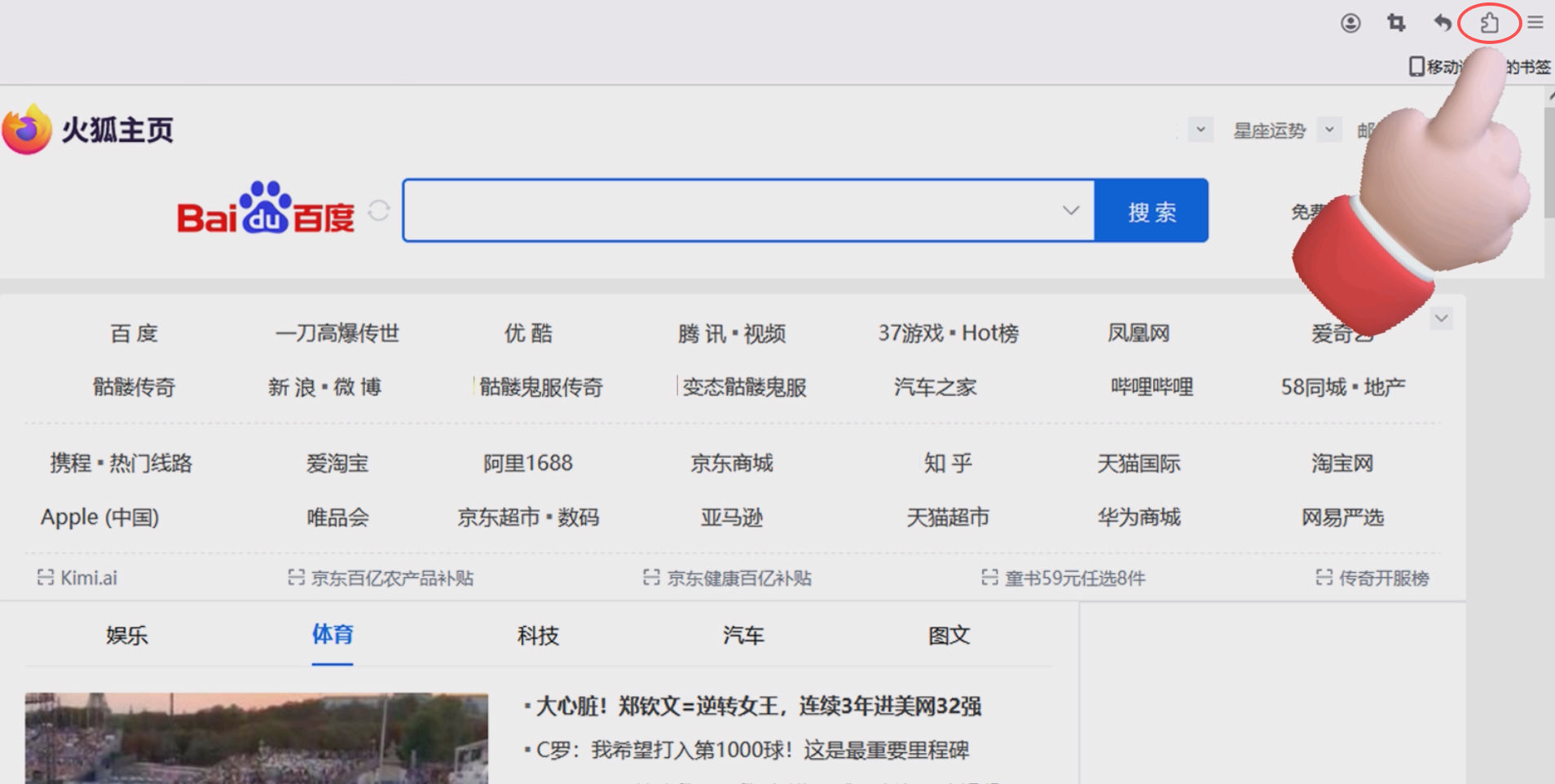Open the 知乎 site link
Image resolution: width=1555 pixels, height=784 pixels.
coord(945,463)
